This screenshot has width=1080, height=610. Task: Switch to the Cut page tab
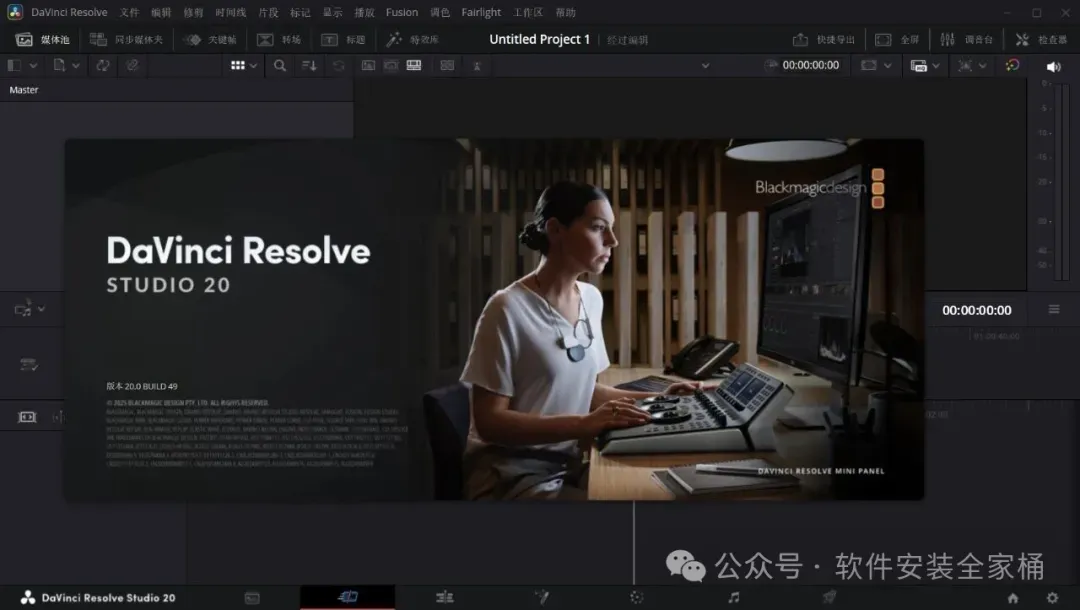click(x=348, y=597)
